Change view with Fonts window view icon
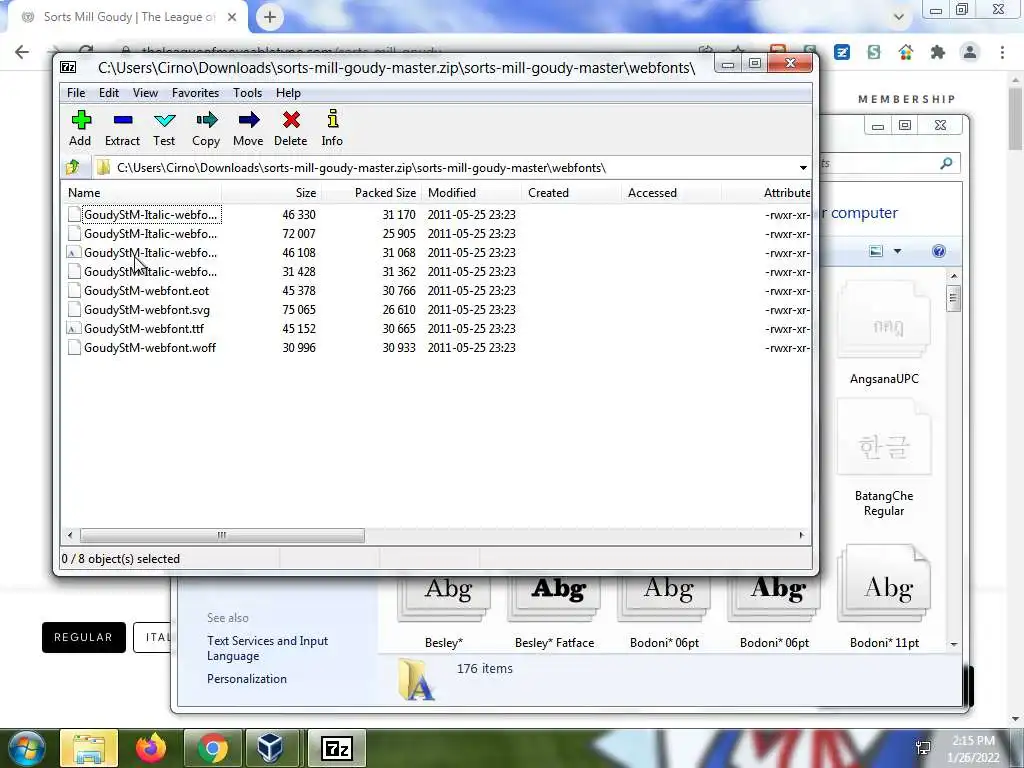 876,251
